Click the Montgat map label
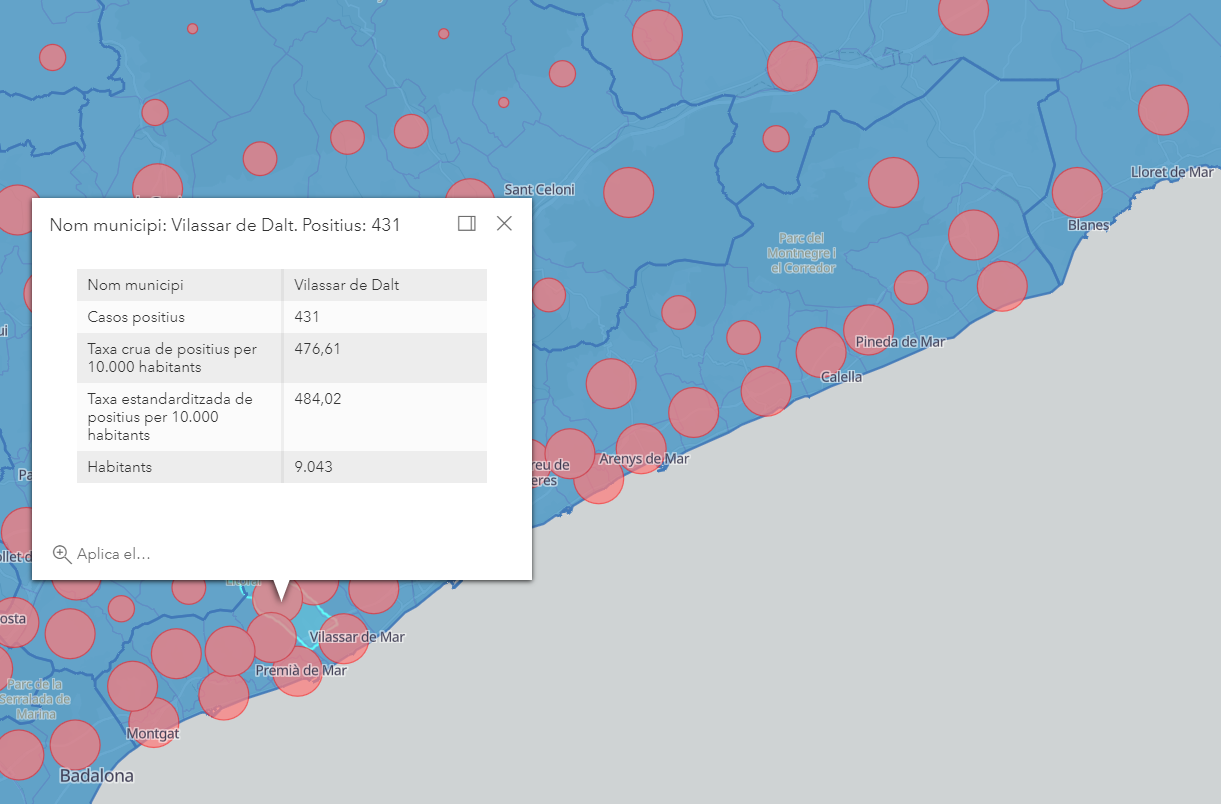 [153, 734]
